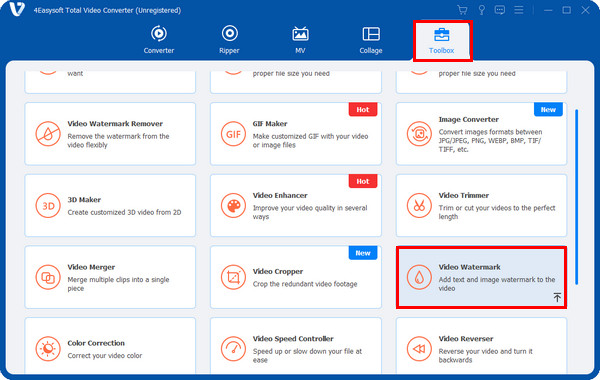600x380 pixels.
Task: Select Image Converter title
Action: click(468, 119)
